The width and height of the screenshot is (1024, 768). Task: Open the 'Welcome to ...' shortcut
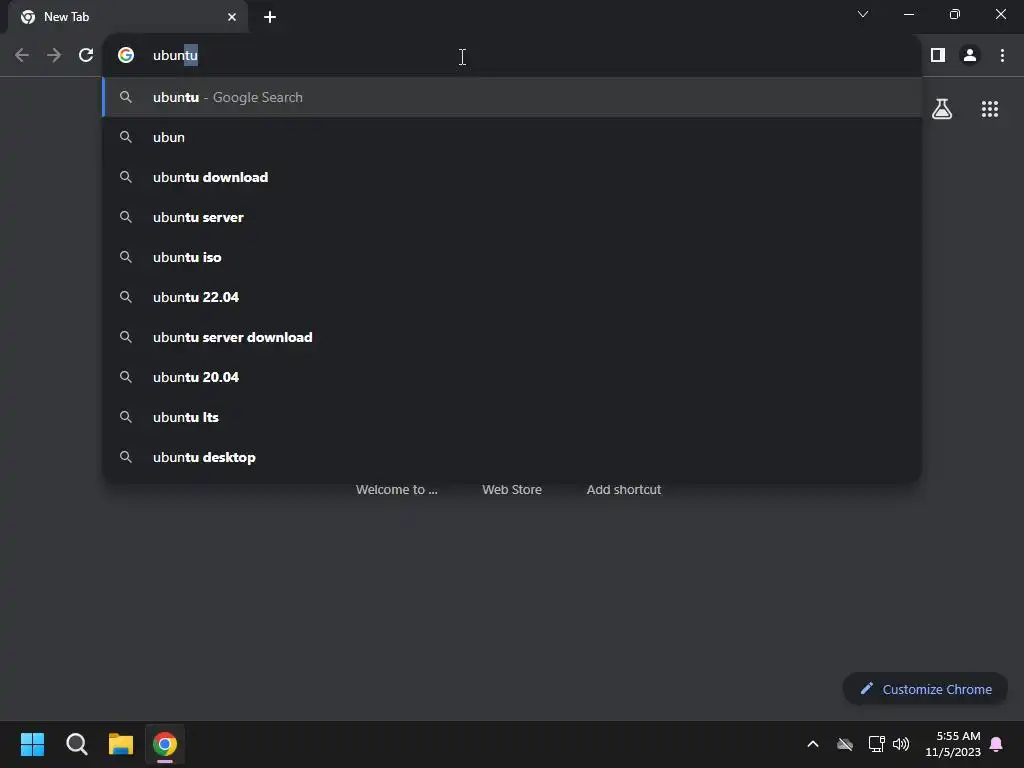pyautogui.click(x=396, y=489)
